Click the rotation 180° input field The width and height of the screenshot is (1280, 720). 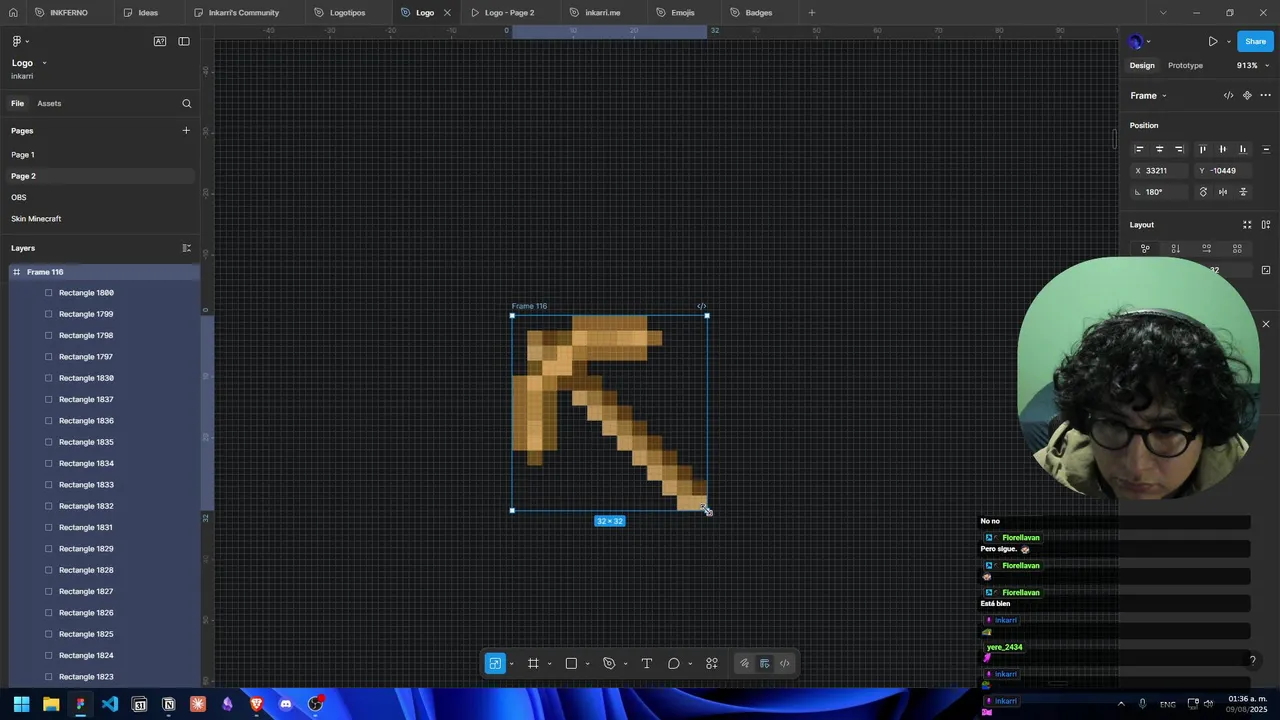click(x=1160, y=192)
